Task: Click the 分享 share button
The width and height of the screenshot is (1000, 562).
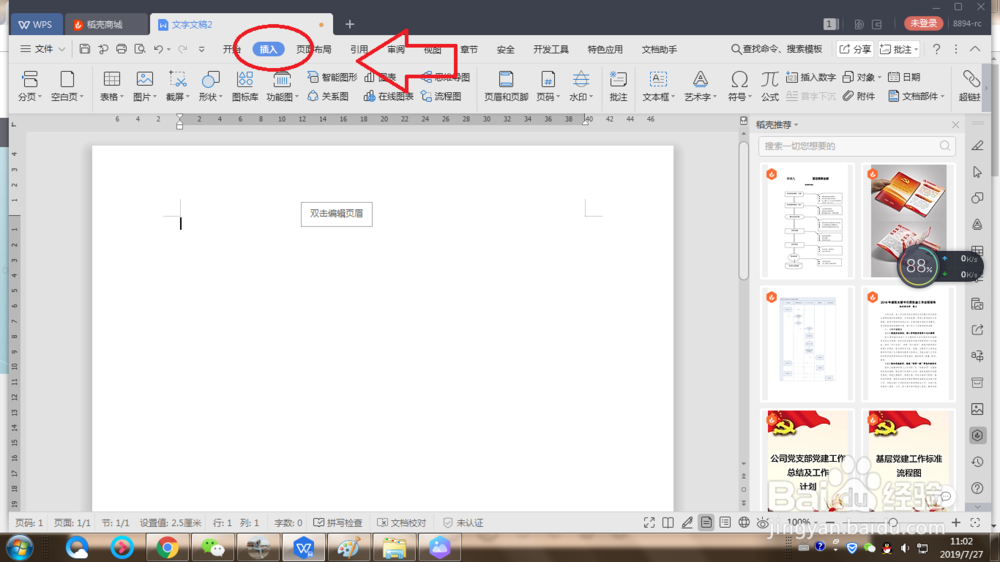Action: (855, 49)
